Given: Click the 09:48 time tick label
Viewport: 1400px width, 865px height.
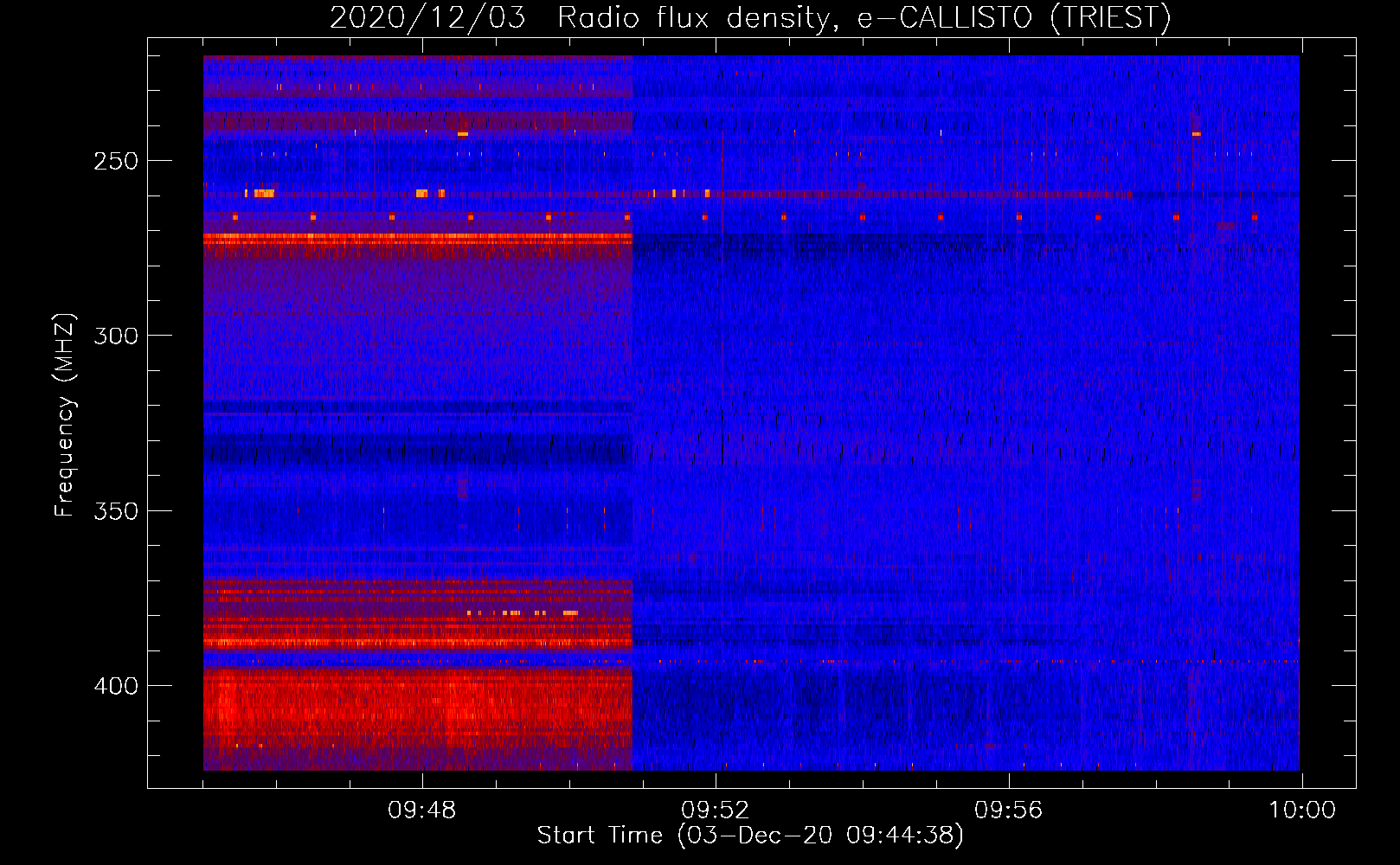Looking at the screenshot, I should (421, 811).
